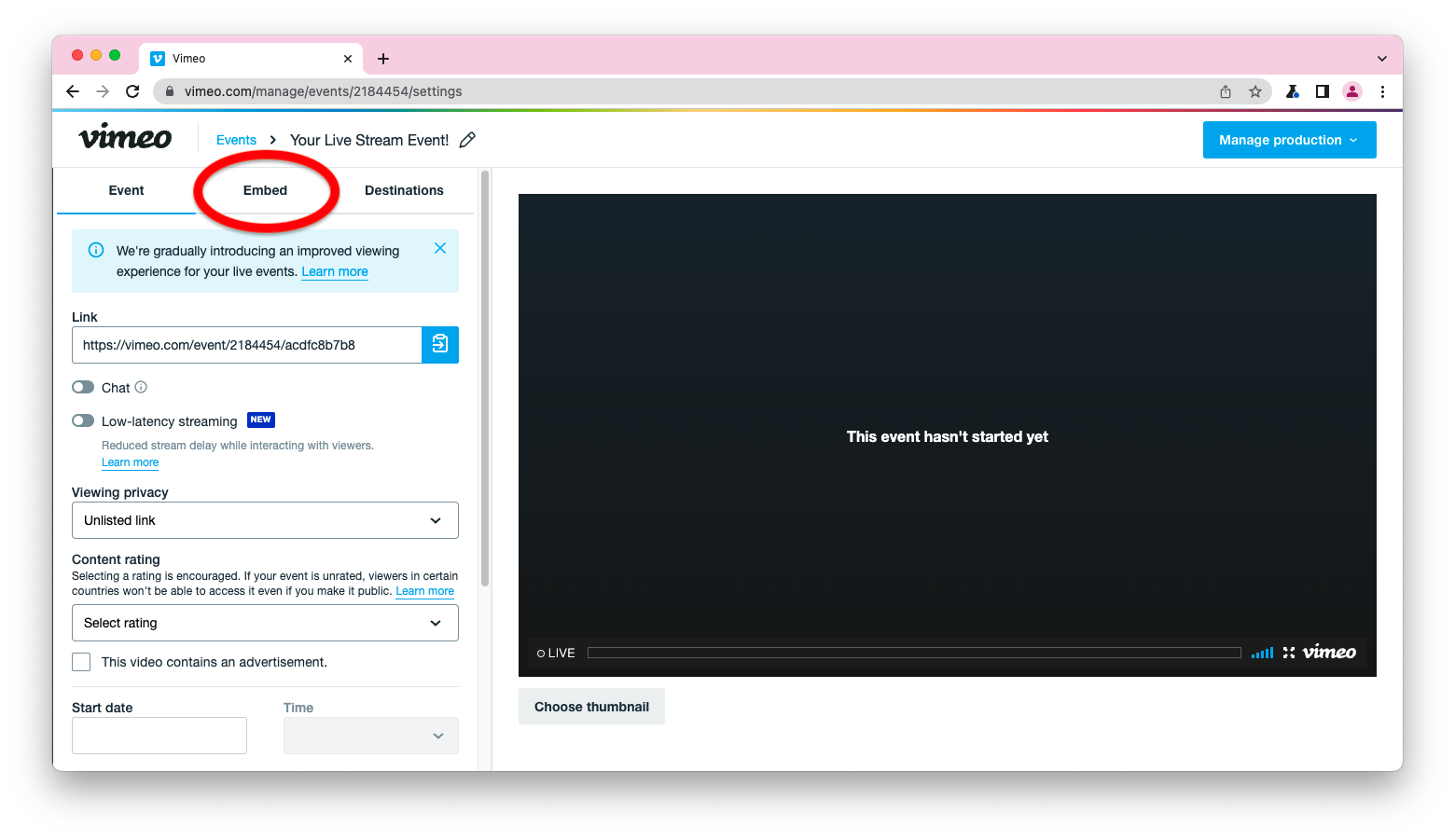Enable the Chat toggle
Viewport: 1455px width, 840px height.
pyautogui.click(x=82, y=387)
